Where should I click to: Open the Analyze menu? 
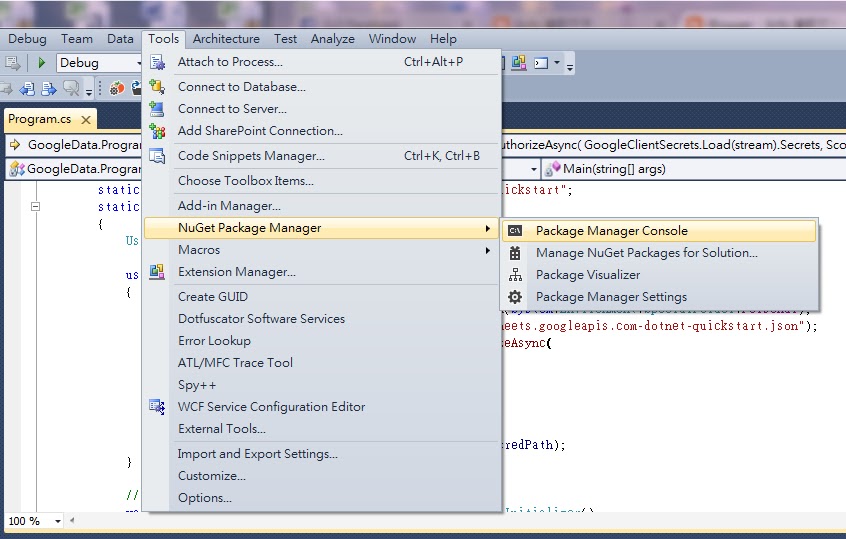332,39
